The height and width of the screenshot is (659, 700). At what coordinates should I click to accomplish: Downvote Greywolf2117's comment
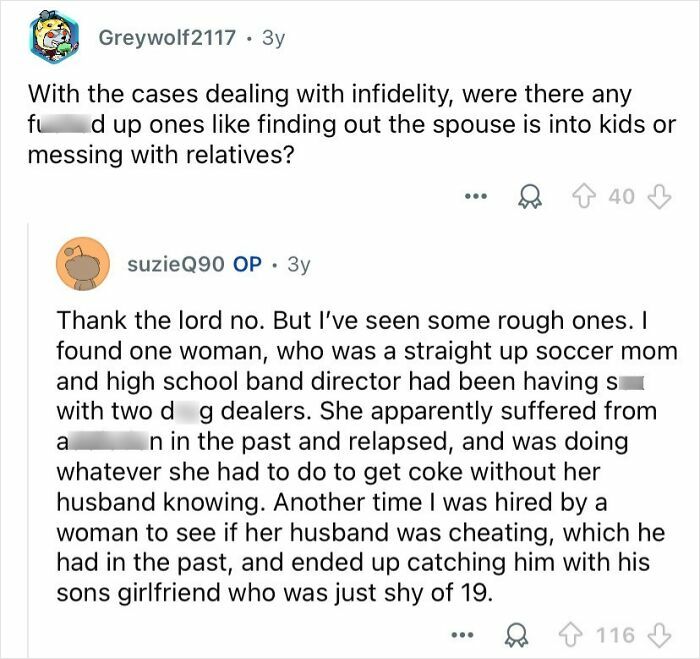pyautogui.click(x=659, y=197)
